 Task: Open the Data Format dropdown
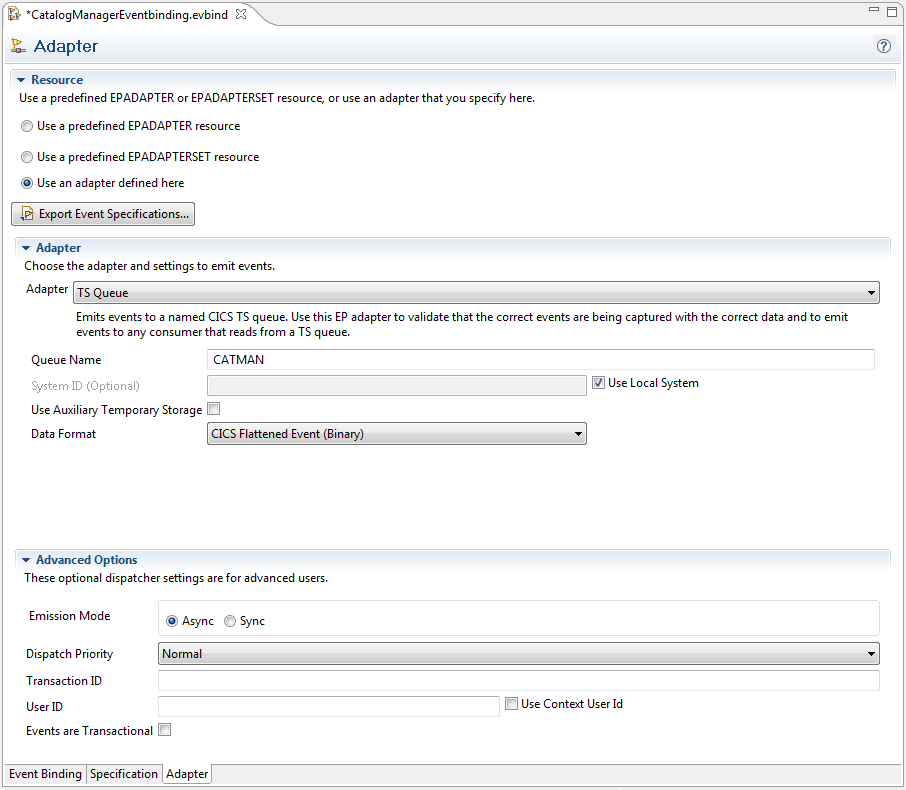(396, 434)
